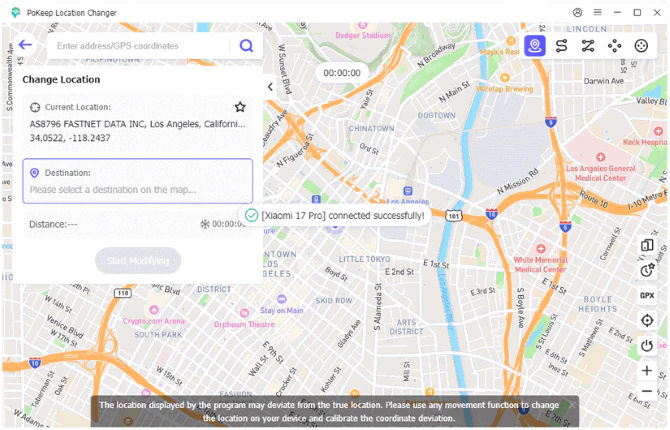This screenshot has width=670, height=430.
Task: Click the GPX import button
Action: [647, 295]
